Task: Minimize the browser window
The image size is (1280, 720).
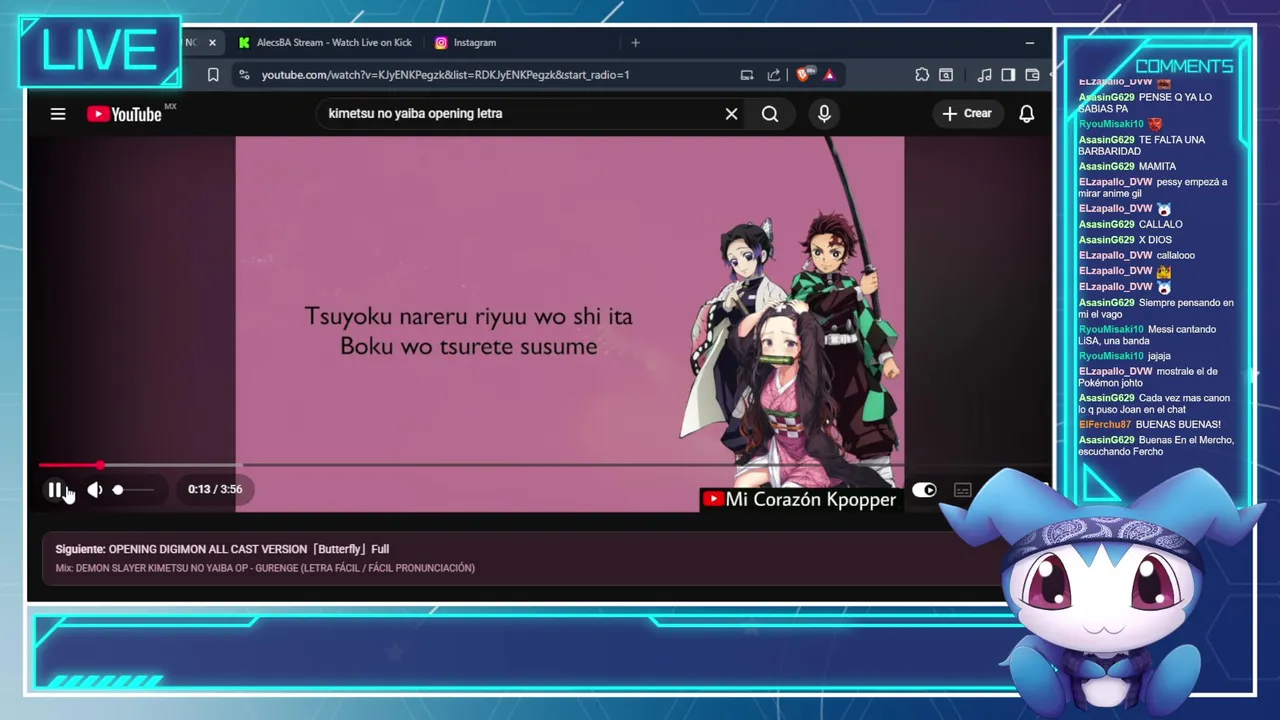Action: pyautogui.click(x=1030, y=43)
